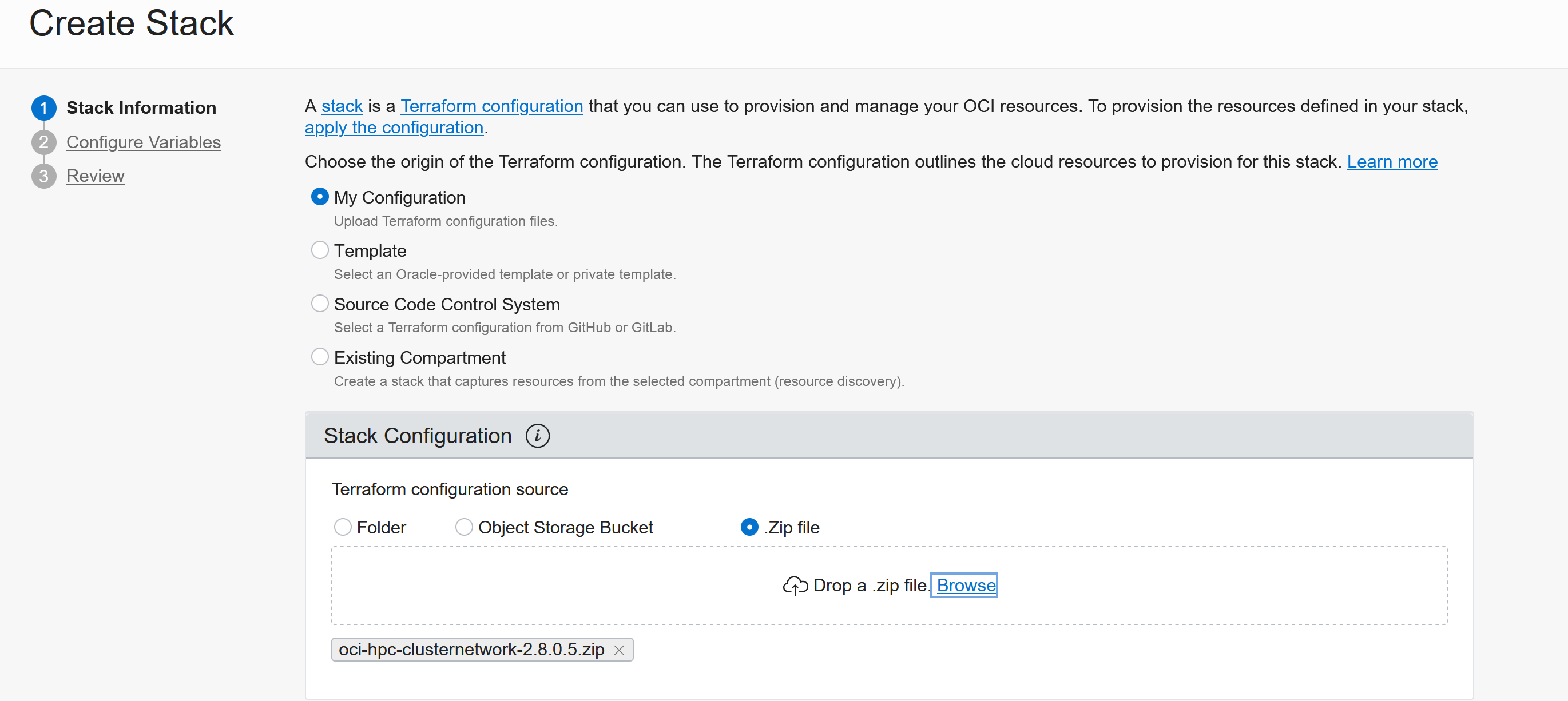Screen dimensions: 1568x701
Task: Open the Terraform configuration link
Action: pos(491,105)
